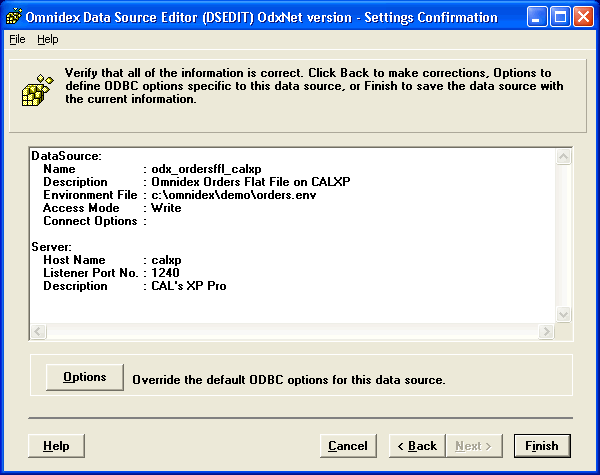Screen dimensions: 600x475
Task: Close the DSEDIT window
Action: pyautogui.click(x=584, y=17)
